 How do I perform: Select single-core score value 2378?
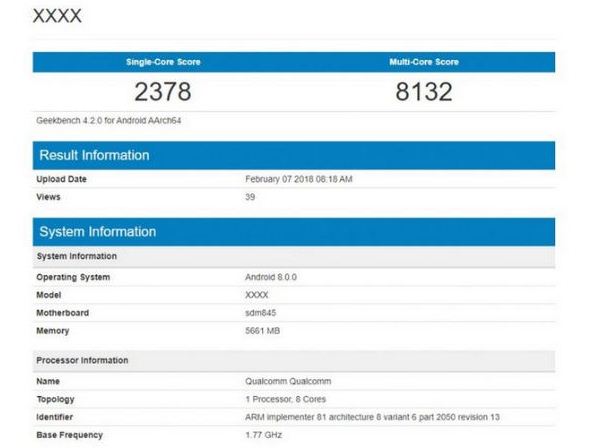[163, 92]
